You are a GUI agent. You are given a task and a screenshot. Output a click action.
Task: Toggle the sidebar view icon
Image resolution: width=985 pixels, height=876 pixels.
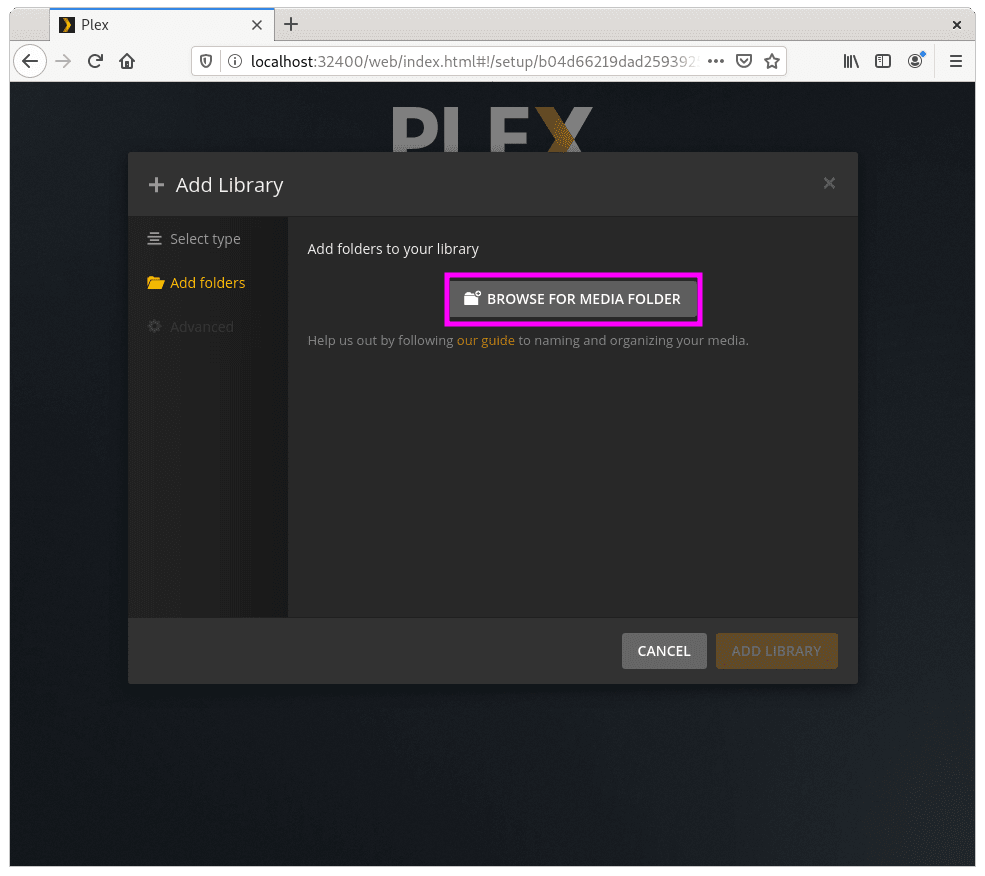pos(883,61)
